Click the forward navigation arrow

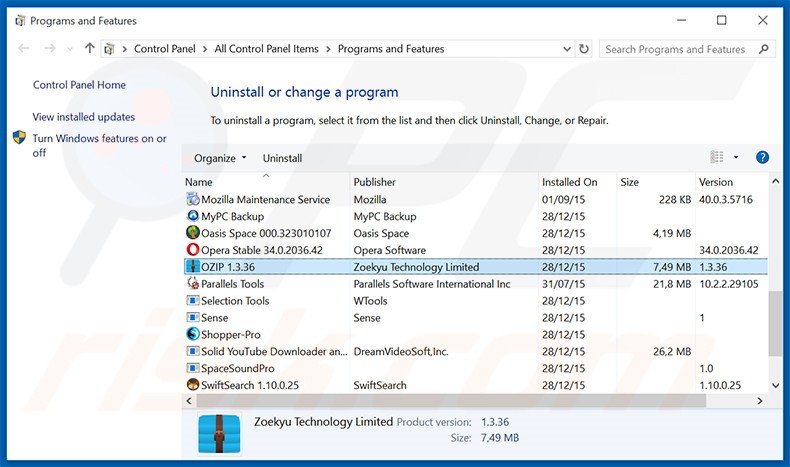click(49, 48)
